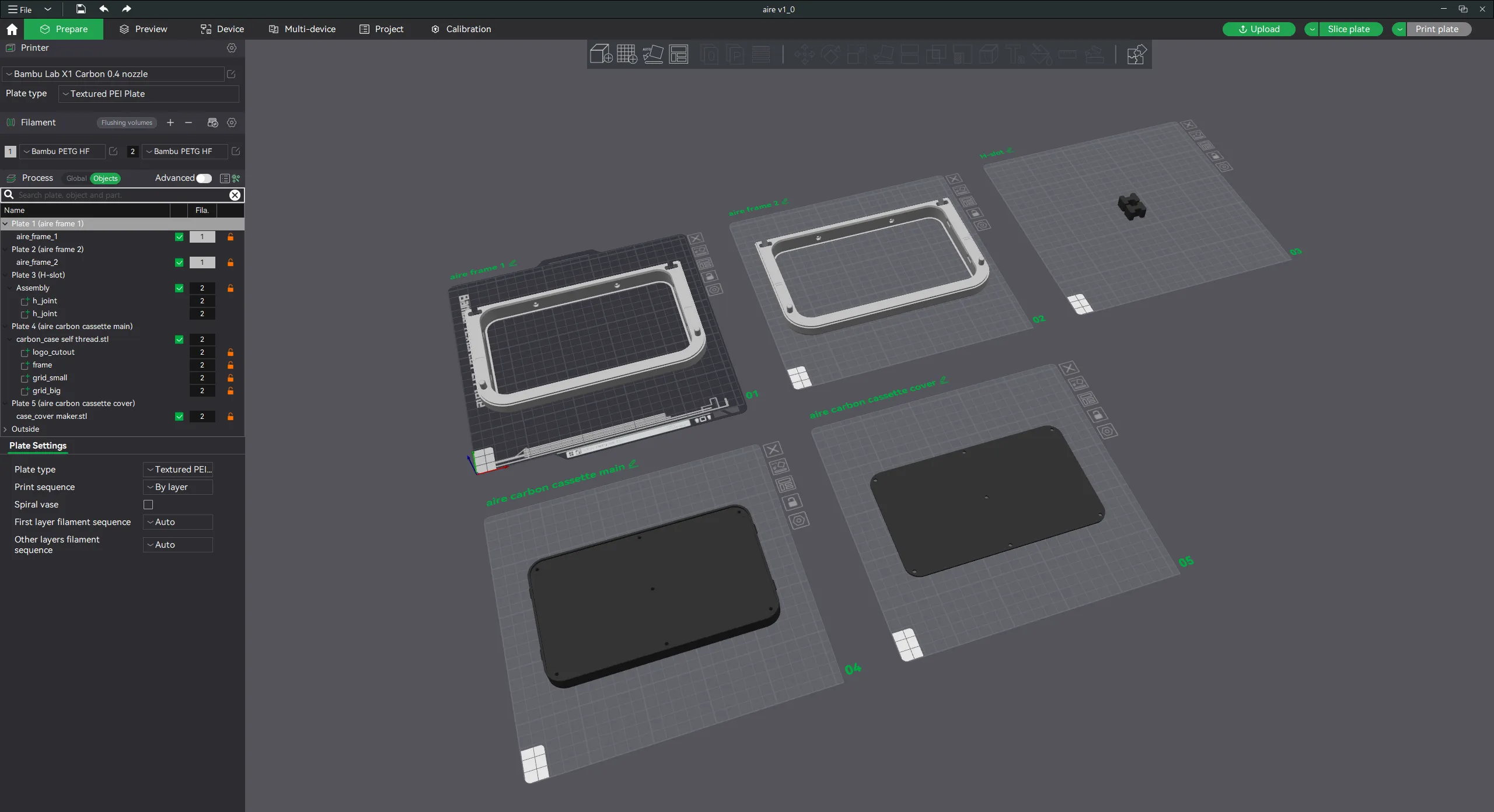Open the Plate type dropdown for Textured PEI Plate

click(149, 94)
